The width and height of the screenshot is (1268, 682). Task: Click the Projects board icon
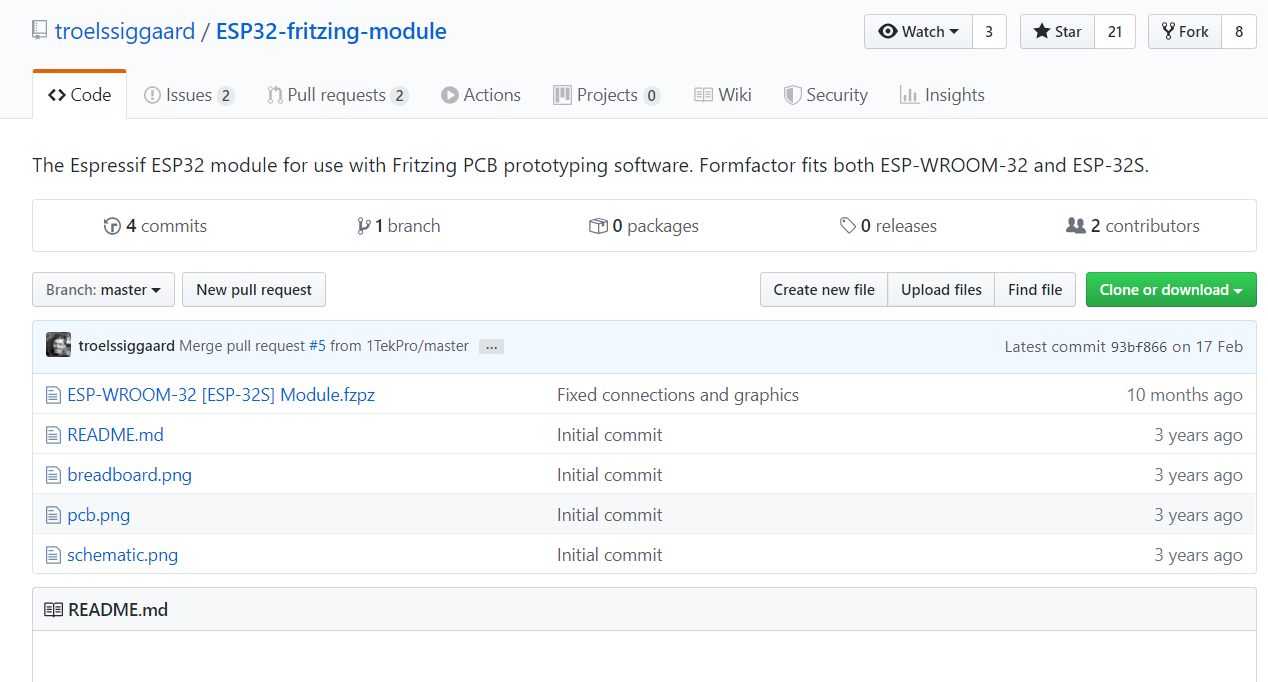tap(562, 95)
